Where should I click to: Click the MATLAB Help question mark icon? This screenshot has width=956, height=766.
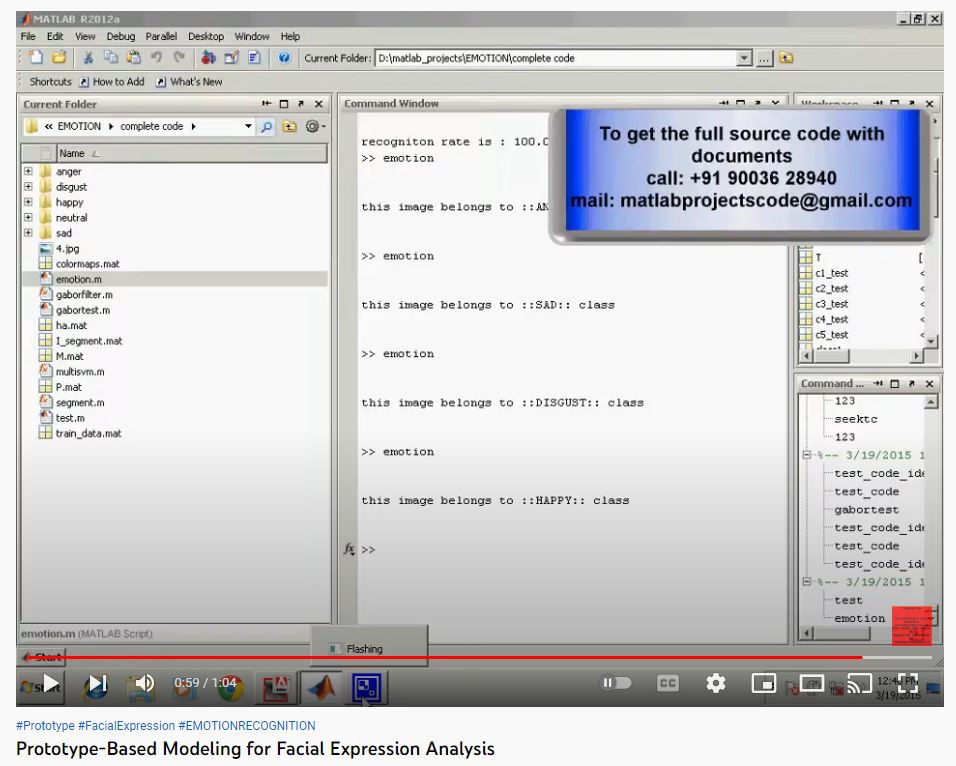pyautogui.click(x=285, y=58)
